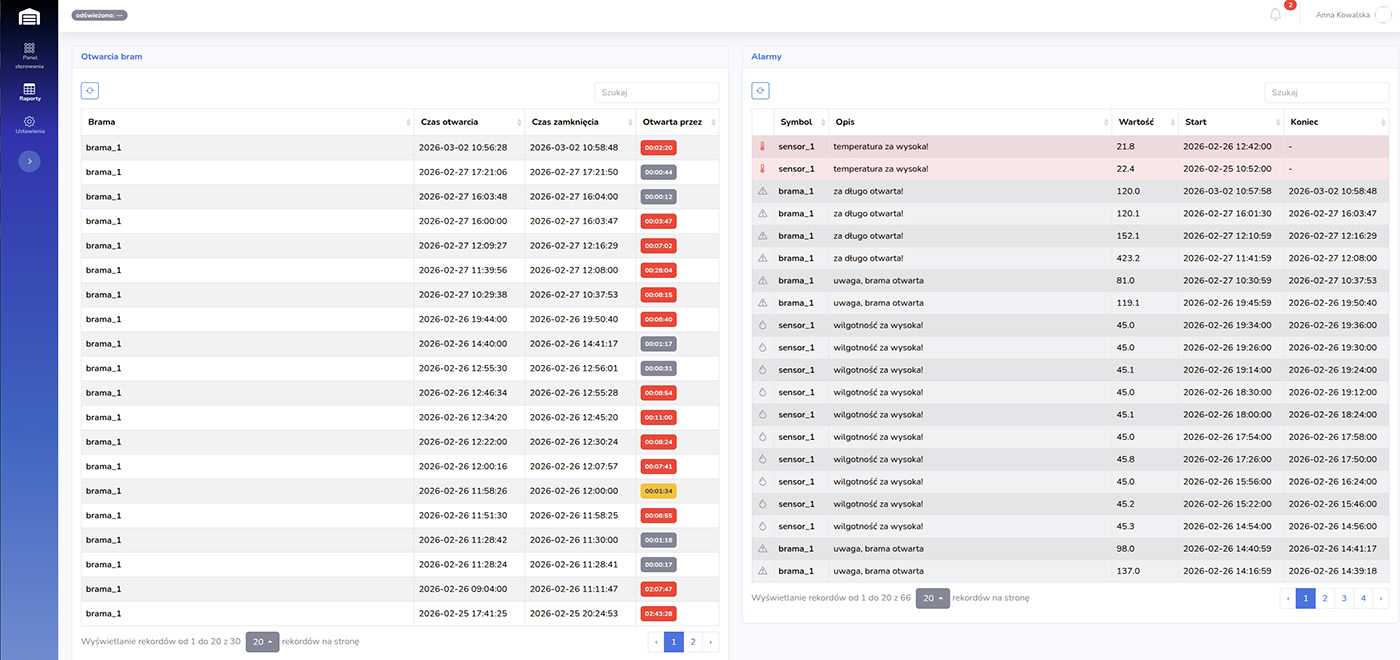Expand the sidebar with arrow button

pos(29,161)
